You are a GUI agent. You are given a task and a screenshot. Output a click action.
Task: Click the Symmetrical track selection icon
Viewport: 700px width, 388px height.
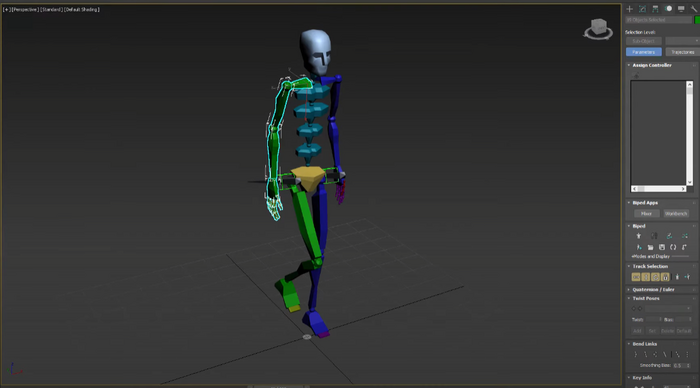pos(677,277)
